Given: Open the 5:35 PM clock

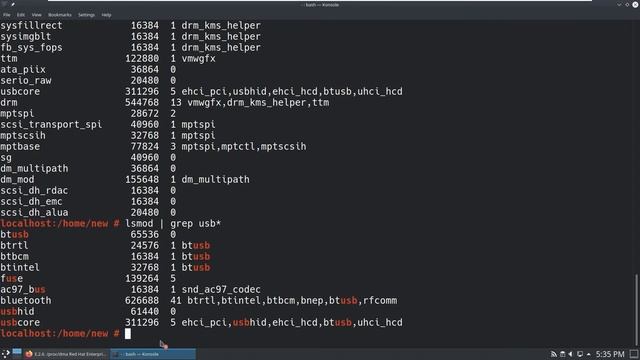Looking at the screenshot, I should click(x=610, y=354).
